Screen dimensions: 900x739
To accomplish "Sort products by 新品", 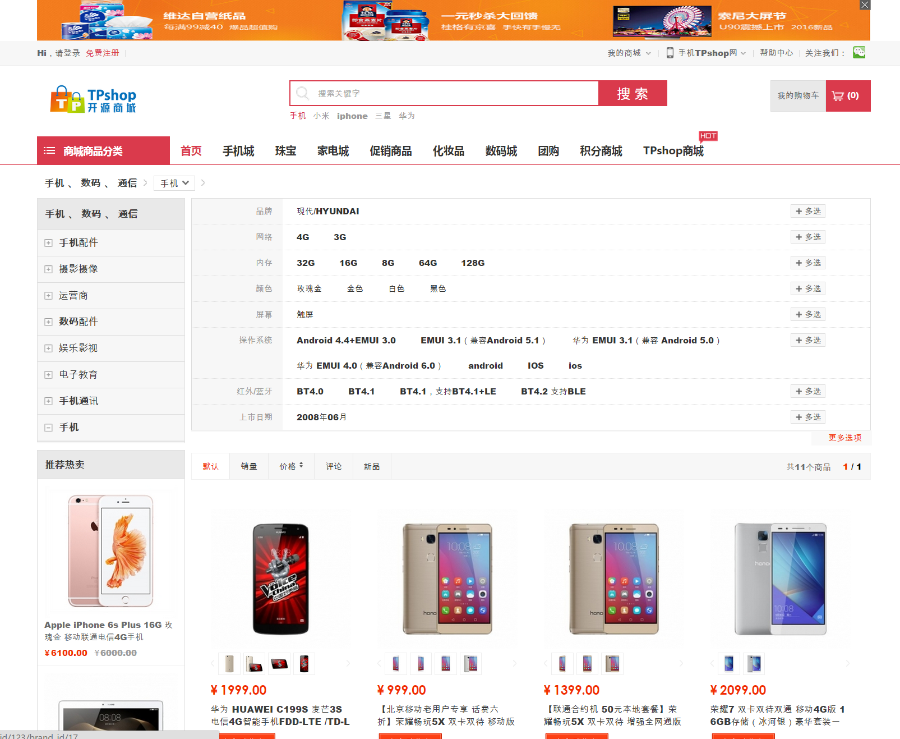I will (371, 466).
